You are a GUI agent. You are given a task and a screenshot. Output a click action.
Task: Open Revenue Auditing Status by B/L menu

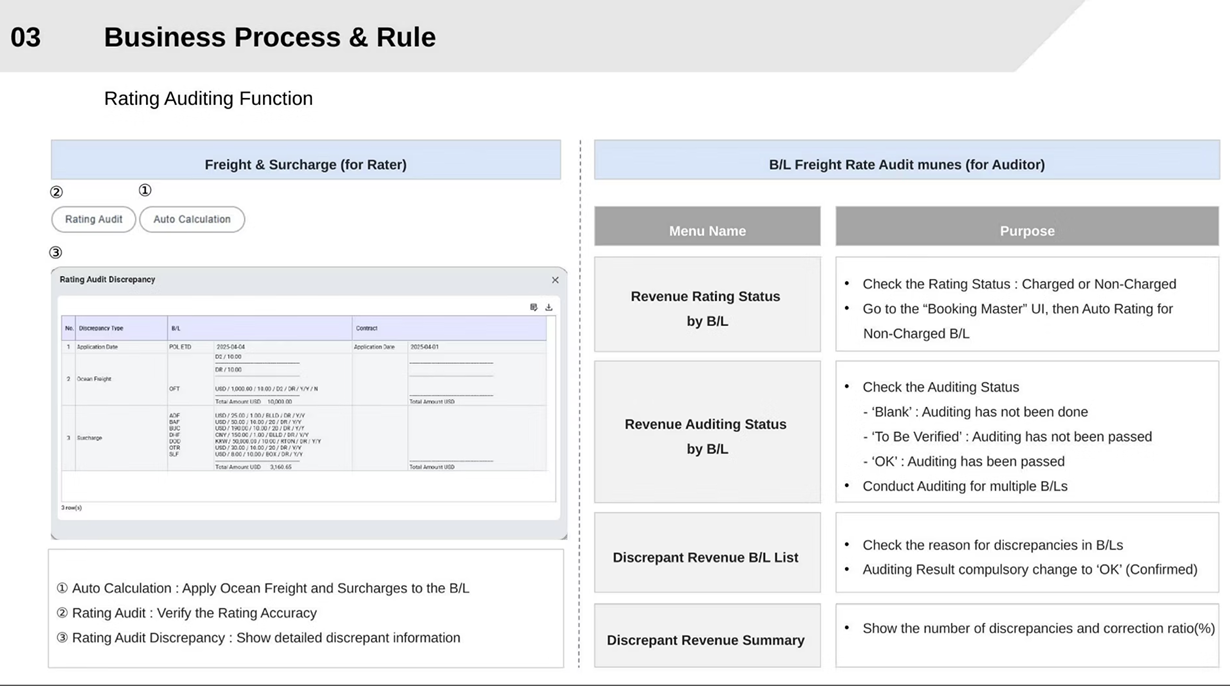tap(706, 436)
